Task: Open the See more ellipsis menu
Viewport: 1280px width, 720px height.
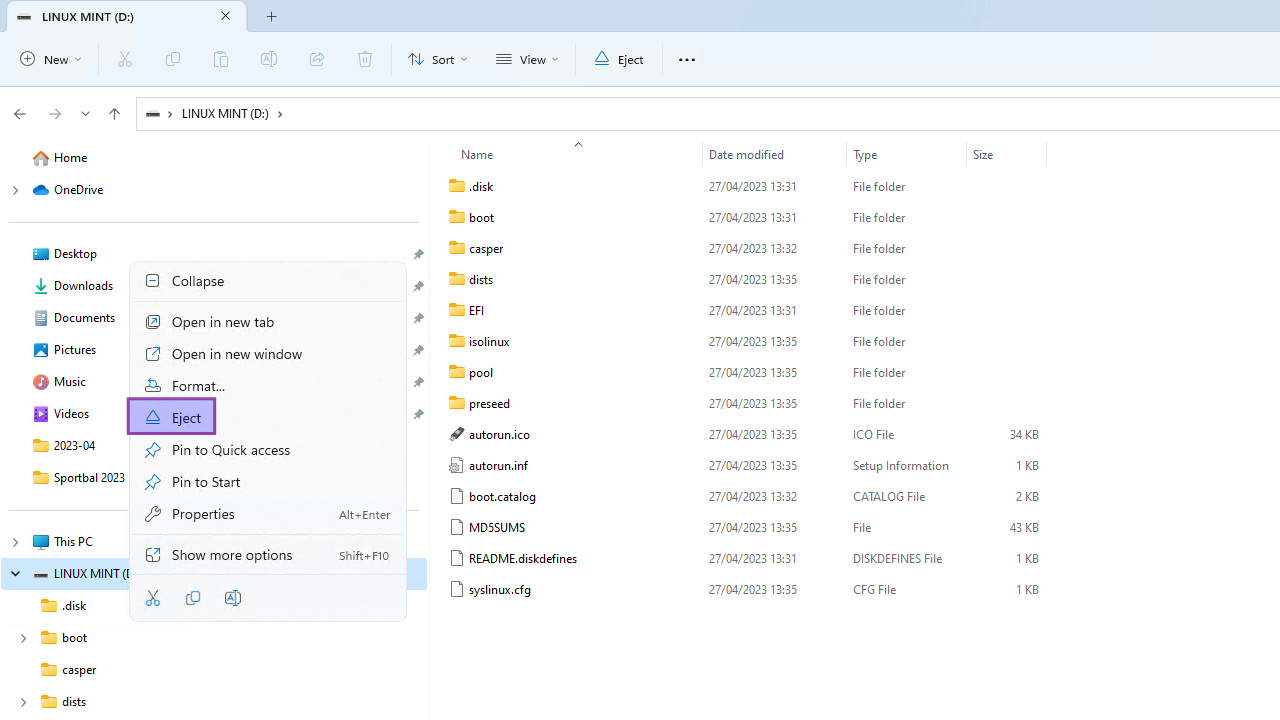Action: click(x=687, y=59)
